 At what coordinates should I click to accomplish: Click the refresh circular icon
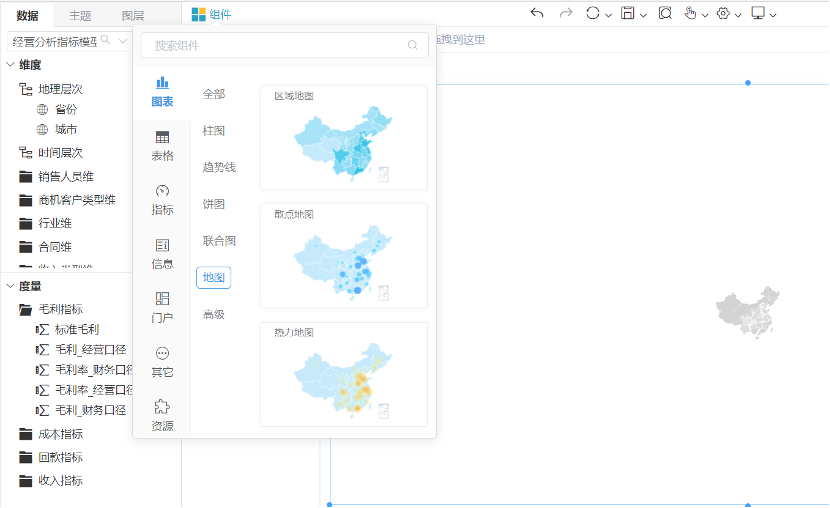[x=592, y=13]
